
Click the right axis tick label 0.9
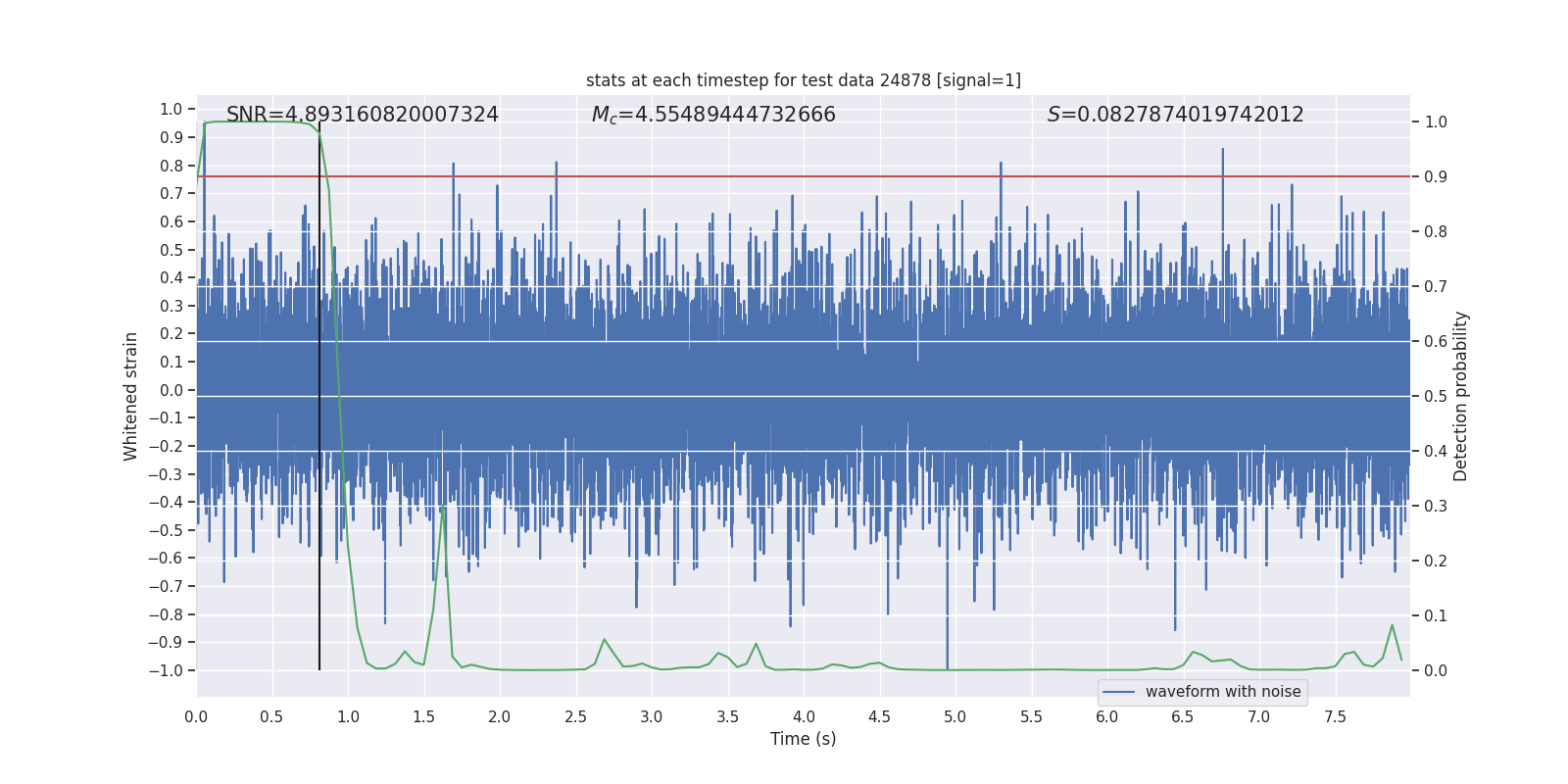tap(1436, 177)
